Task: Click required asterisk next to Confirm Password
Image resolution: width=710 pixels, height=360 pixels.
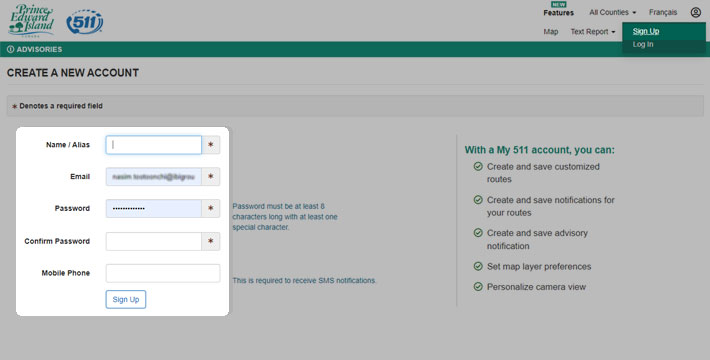Action: pos(211,241)
